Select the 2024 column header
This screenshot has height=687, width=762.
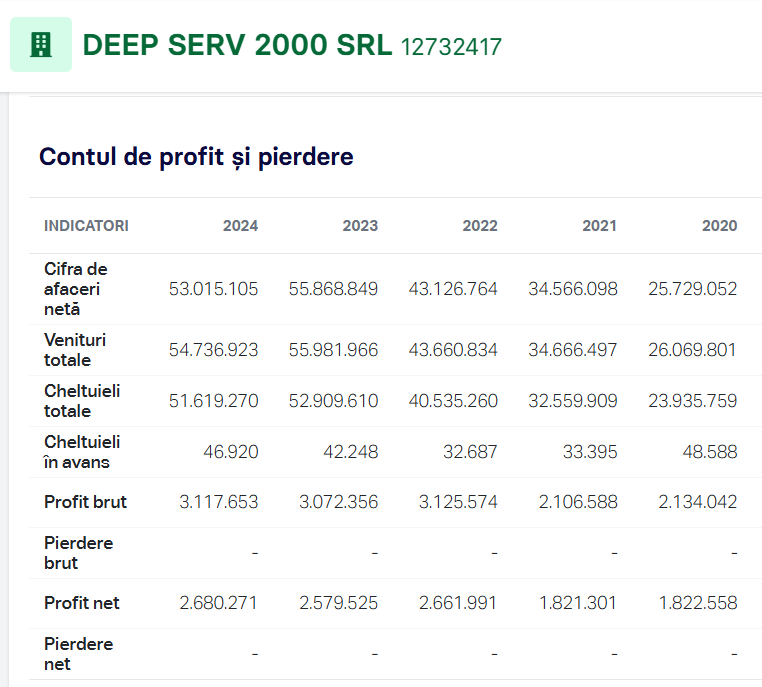(240, 226)
